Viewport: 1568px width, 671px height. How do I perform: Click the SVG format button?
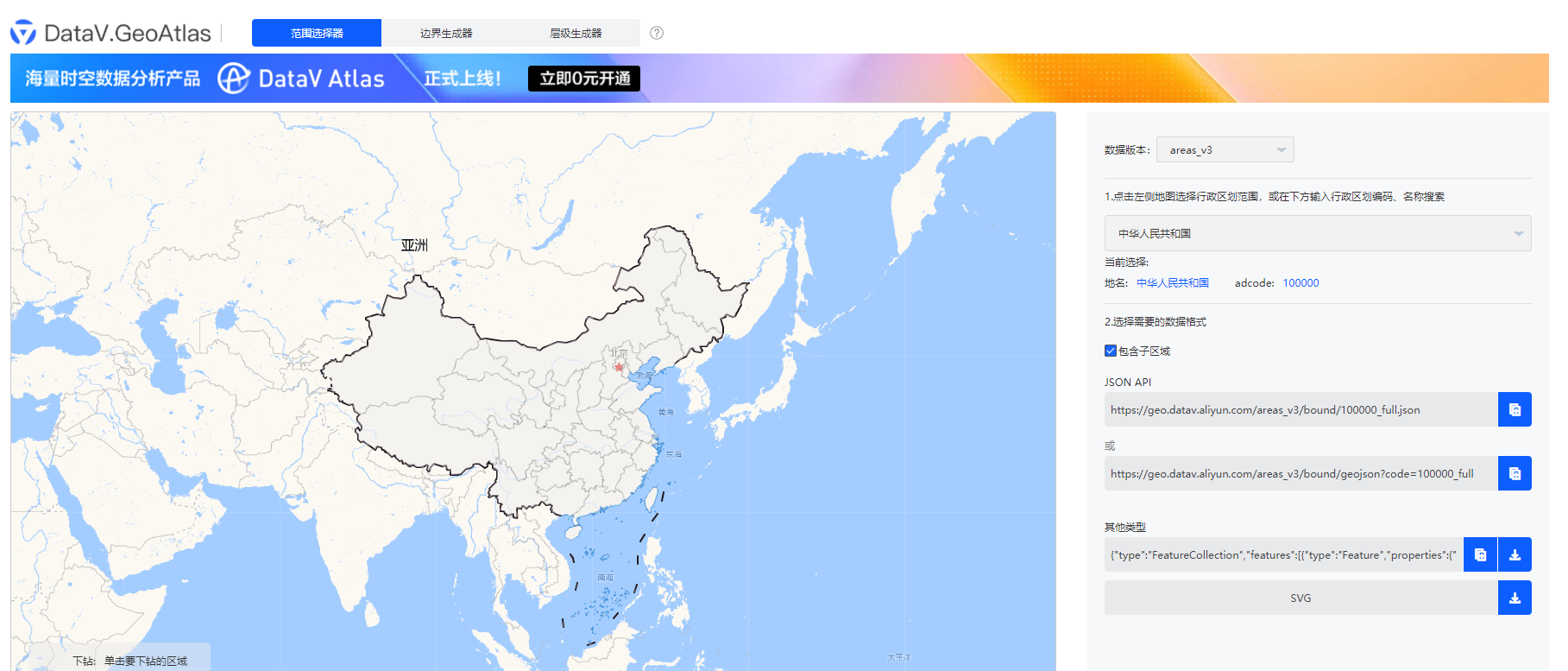pyautogui.click(x=1300, y=598)
